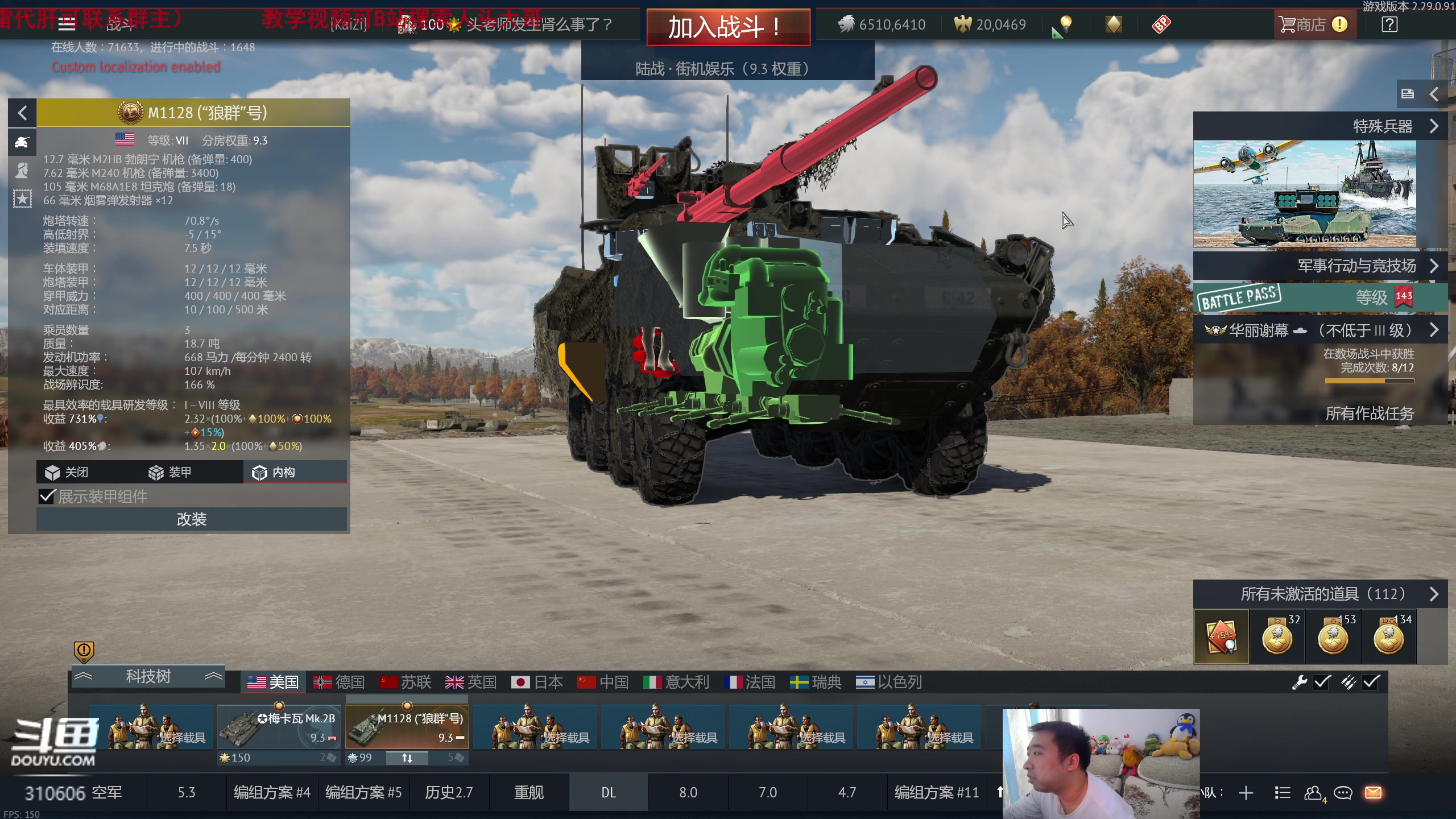Image resolution: width=1456 pixels, height=819 pixels.
Task: Toggle 展示装甲组件 checkbox
Action: [x=47, y=497]
